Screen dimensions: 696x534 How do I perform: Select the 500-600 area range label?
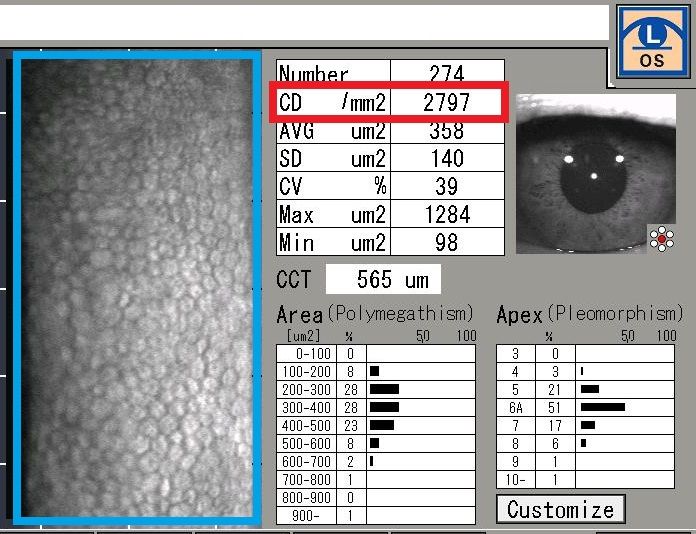(x=306, y=444)
